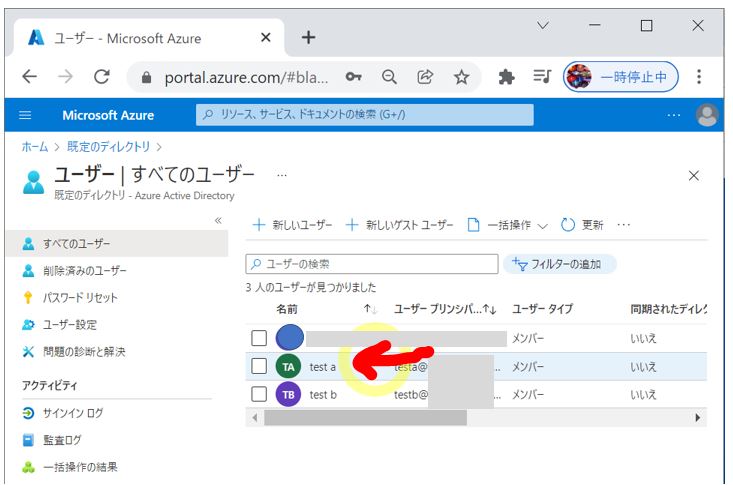Focus the resources and services search box
Screen dimensions: 733x485
click(365, 115)
